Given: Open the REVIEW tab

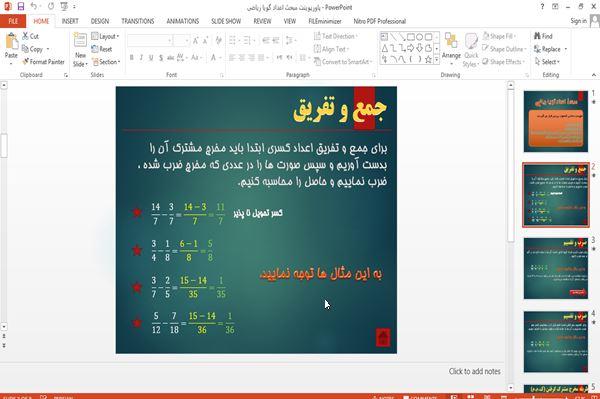Looking at the screenshot, I should [262, 21].
